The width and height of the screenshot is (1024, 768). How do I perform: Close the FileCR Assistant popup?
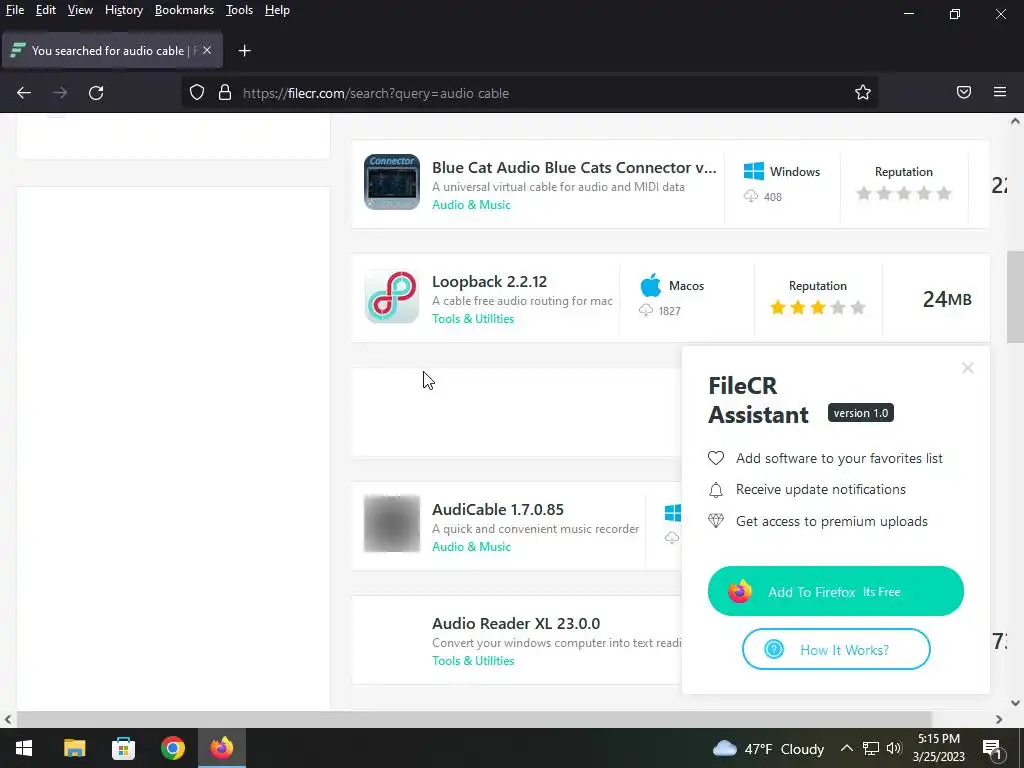pyautogui.click(x=968, y=368)
